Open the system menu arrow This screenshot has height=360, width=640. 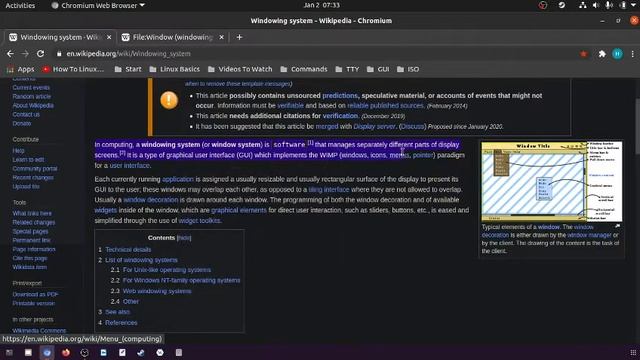pyautogui.click(x=633, y=5)
